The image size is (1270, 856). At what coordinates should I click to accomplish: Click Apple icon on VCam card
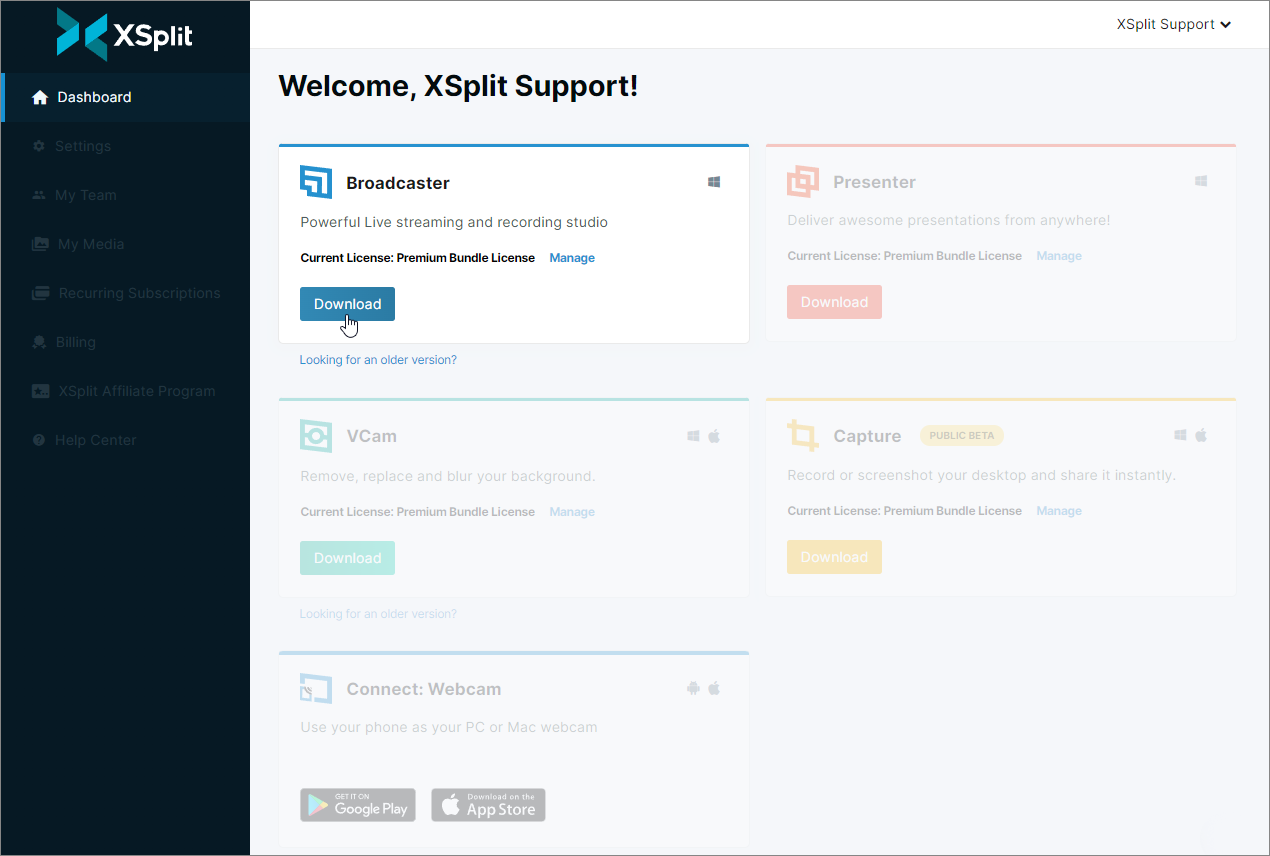714,436
